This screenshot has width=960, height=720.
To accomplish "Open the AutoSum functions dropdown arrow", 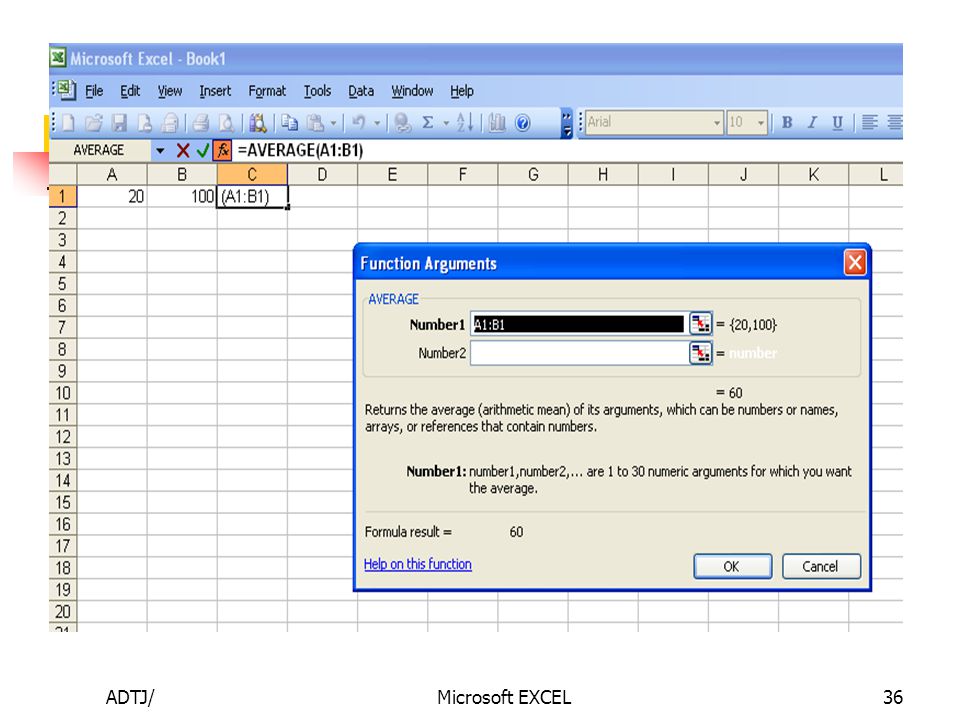I will click(446, 123).
